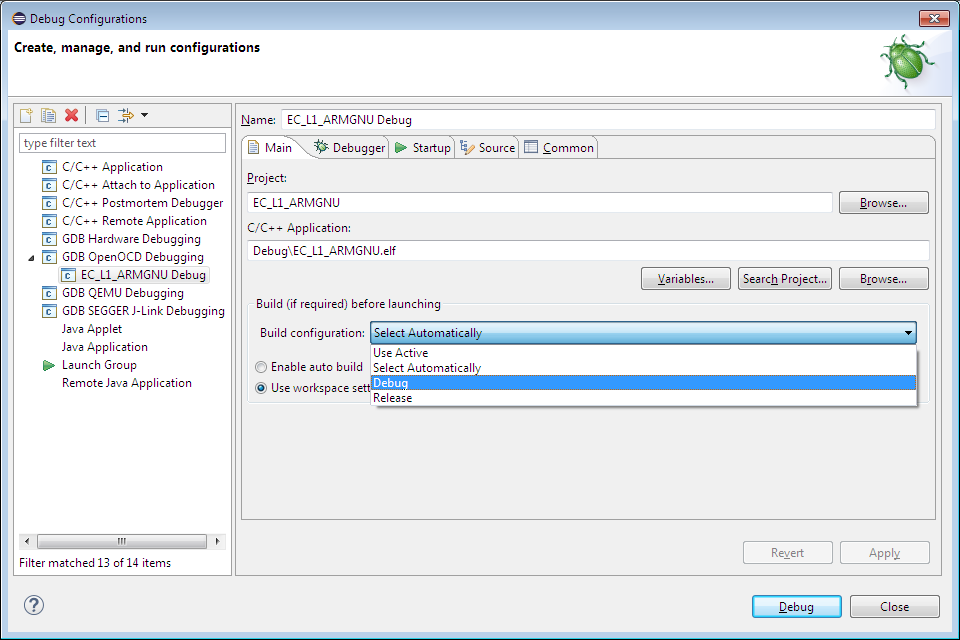The width and height of the screenshot is (960, 640).
Task: Collapse the GDB OpenOCD Debugging tree node
Action: (32, 256)
